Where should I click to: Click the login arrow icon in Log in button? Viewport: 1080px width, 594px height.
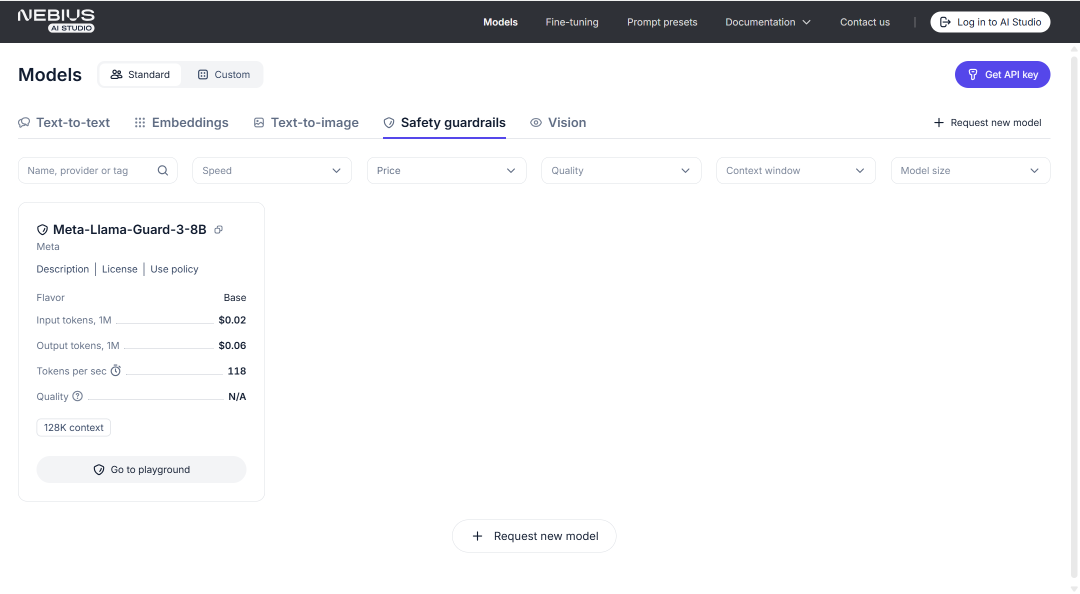tap(945, 22)
